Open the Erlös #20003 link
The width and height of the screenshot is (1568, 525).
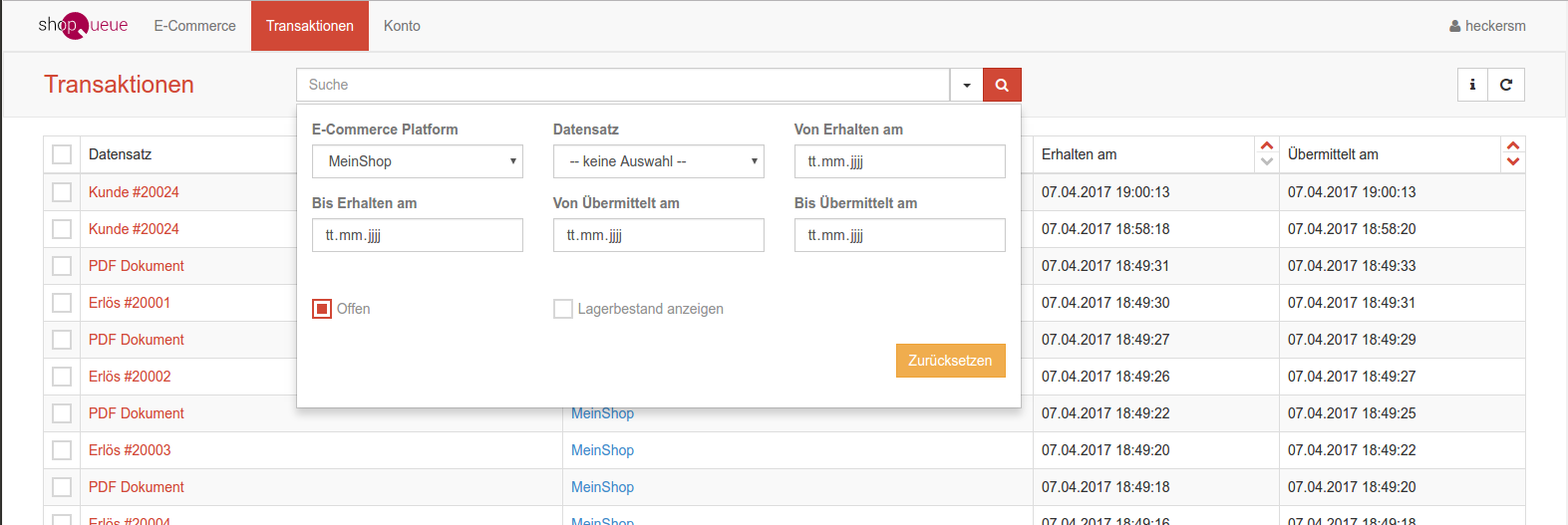(x=130, y=450)
